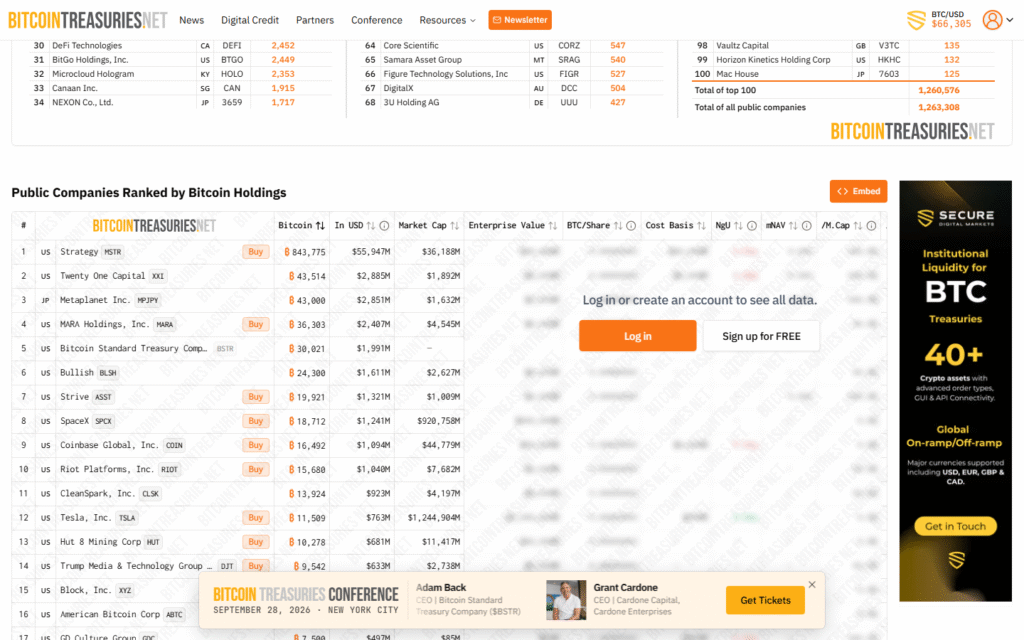This screenshot has width=1024, height=640.
Task: Click Buy button for Hut 8 Mining
Action: pos(256,542)
